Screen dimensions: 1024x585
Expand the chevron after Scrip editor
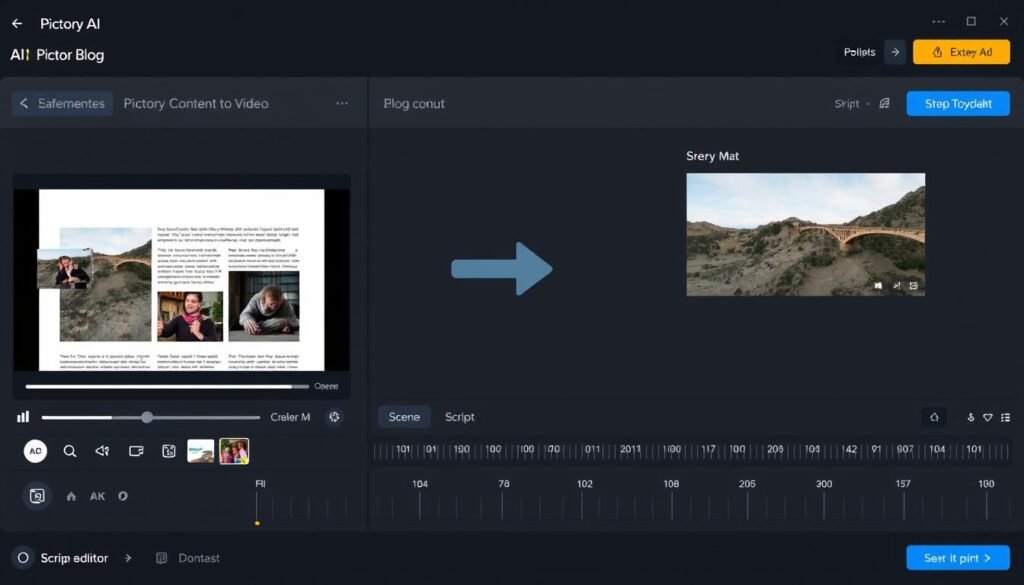coord(127,558)
